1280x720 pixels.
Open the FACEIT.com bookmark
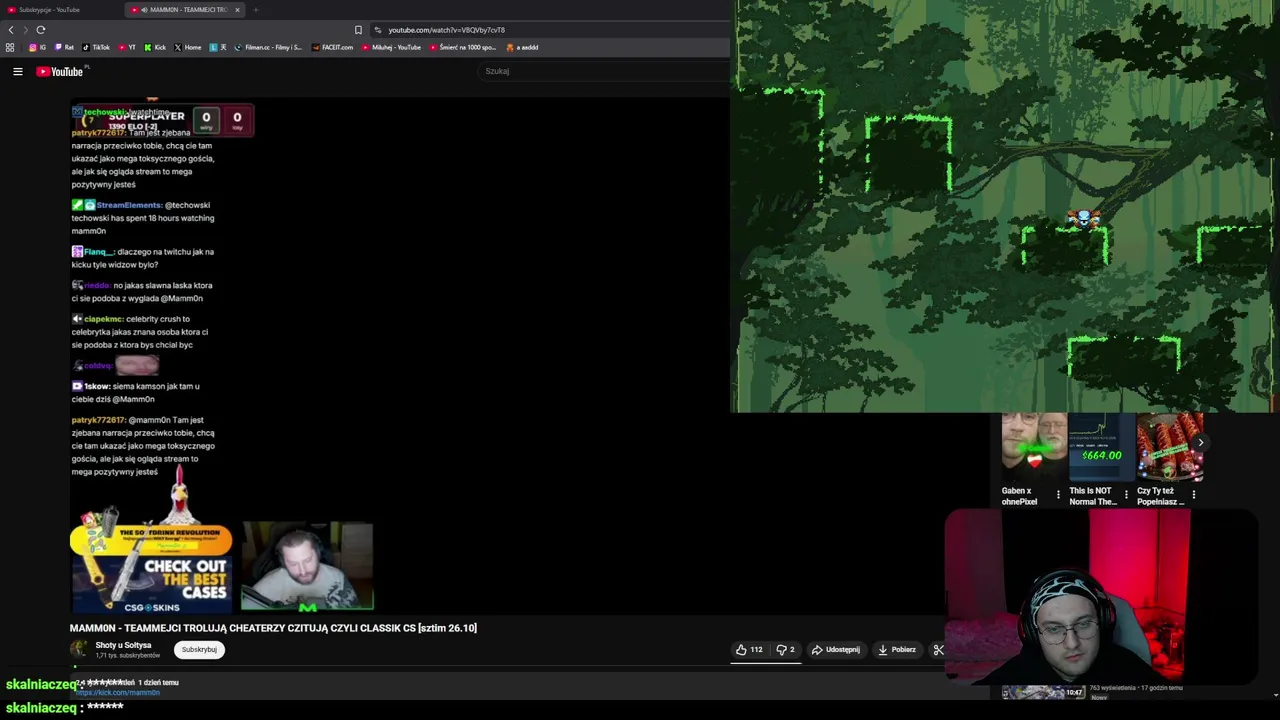coord(332,47)
